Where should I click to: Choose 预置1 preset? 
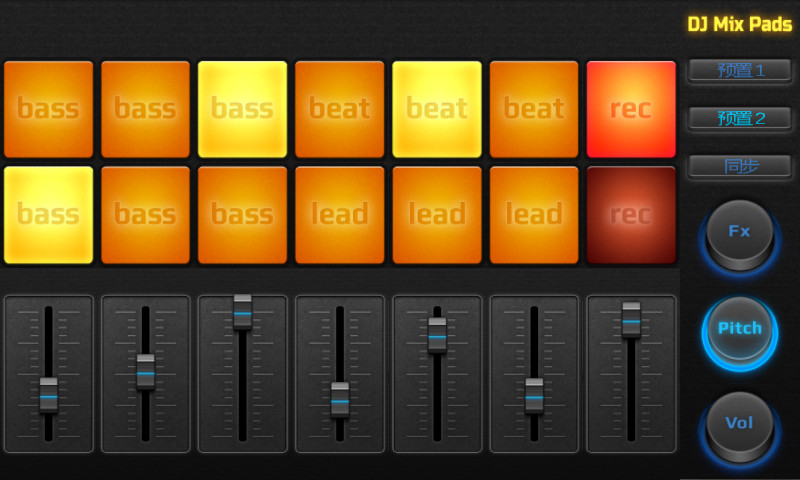tap(740, 70)
